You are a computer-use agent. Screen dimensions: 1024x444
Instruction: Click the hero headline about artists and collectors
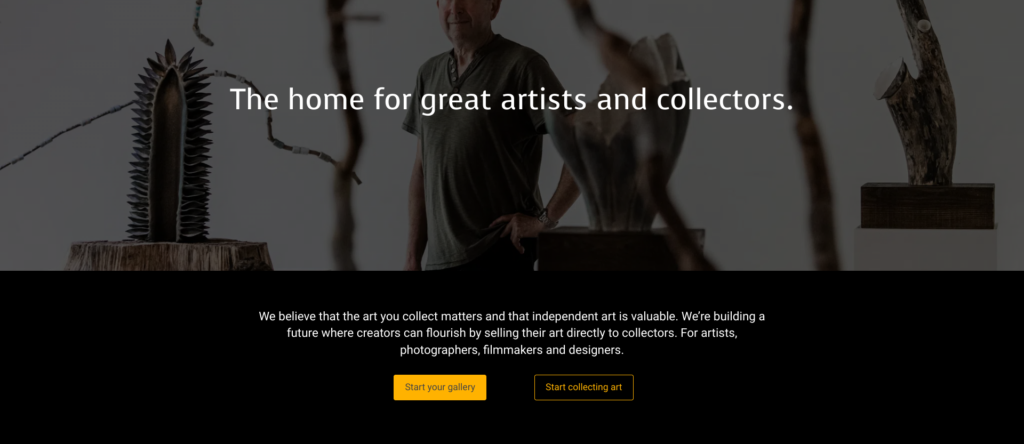tap(511, 99)
